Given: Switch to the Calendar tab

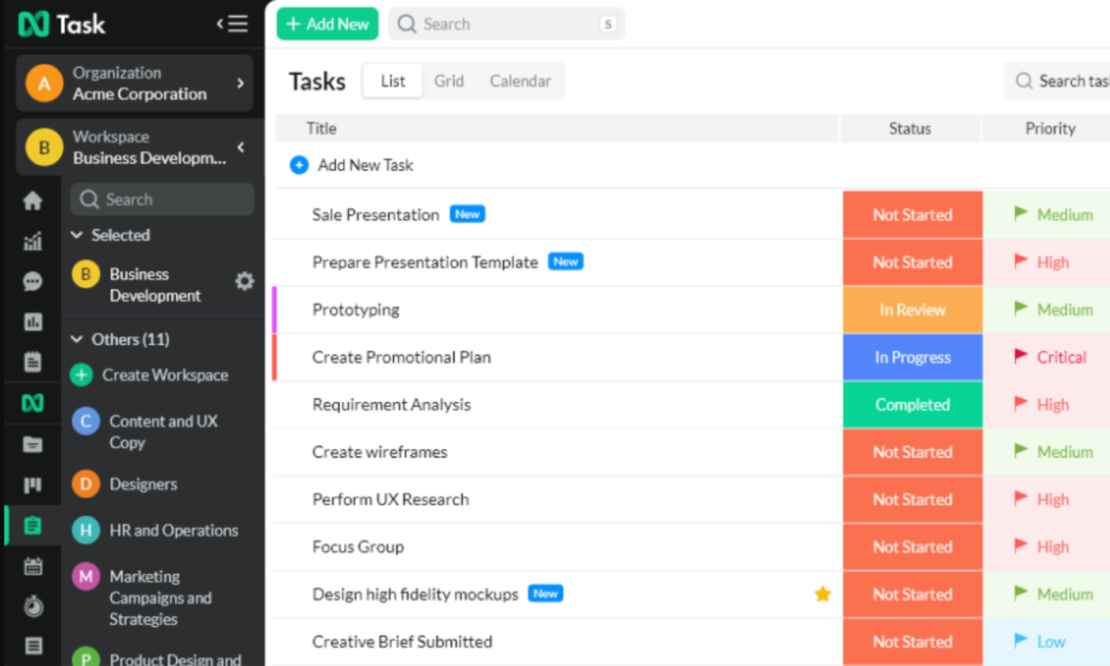Looking at the screenshot, I should pos(520,81).
